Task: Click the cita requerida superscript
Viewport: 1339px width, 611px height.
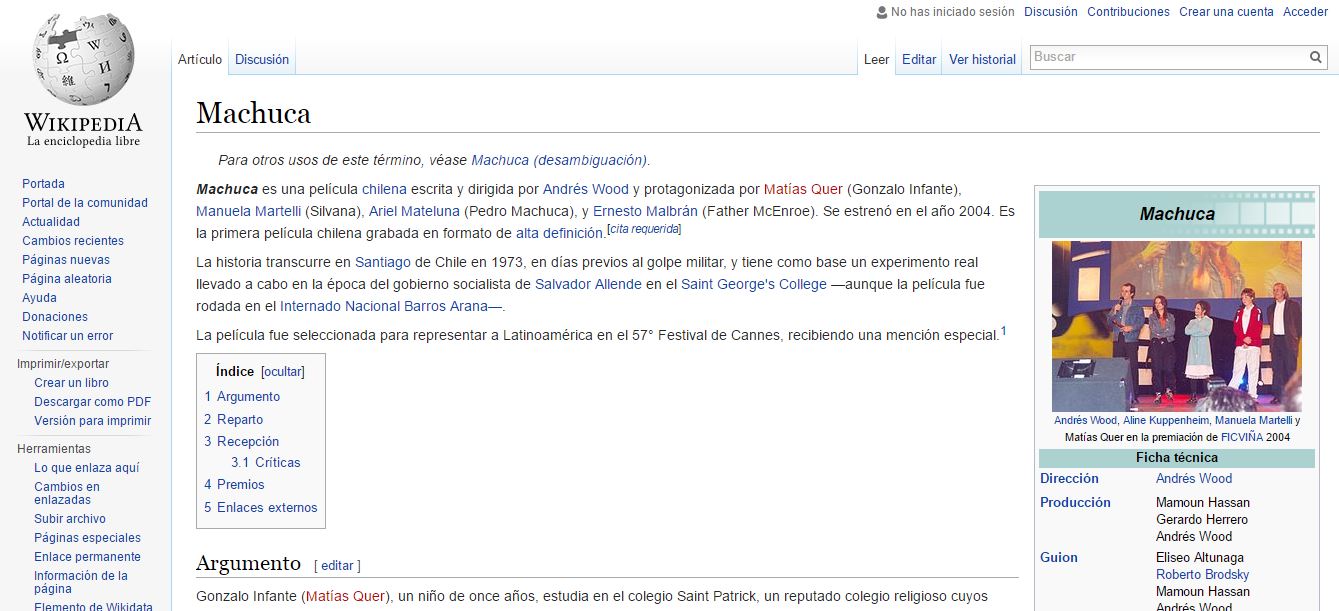Action: 645,229
